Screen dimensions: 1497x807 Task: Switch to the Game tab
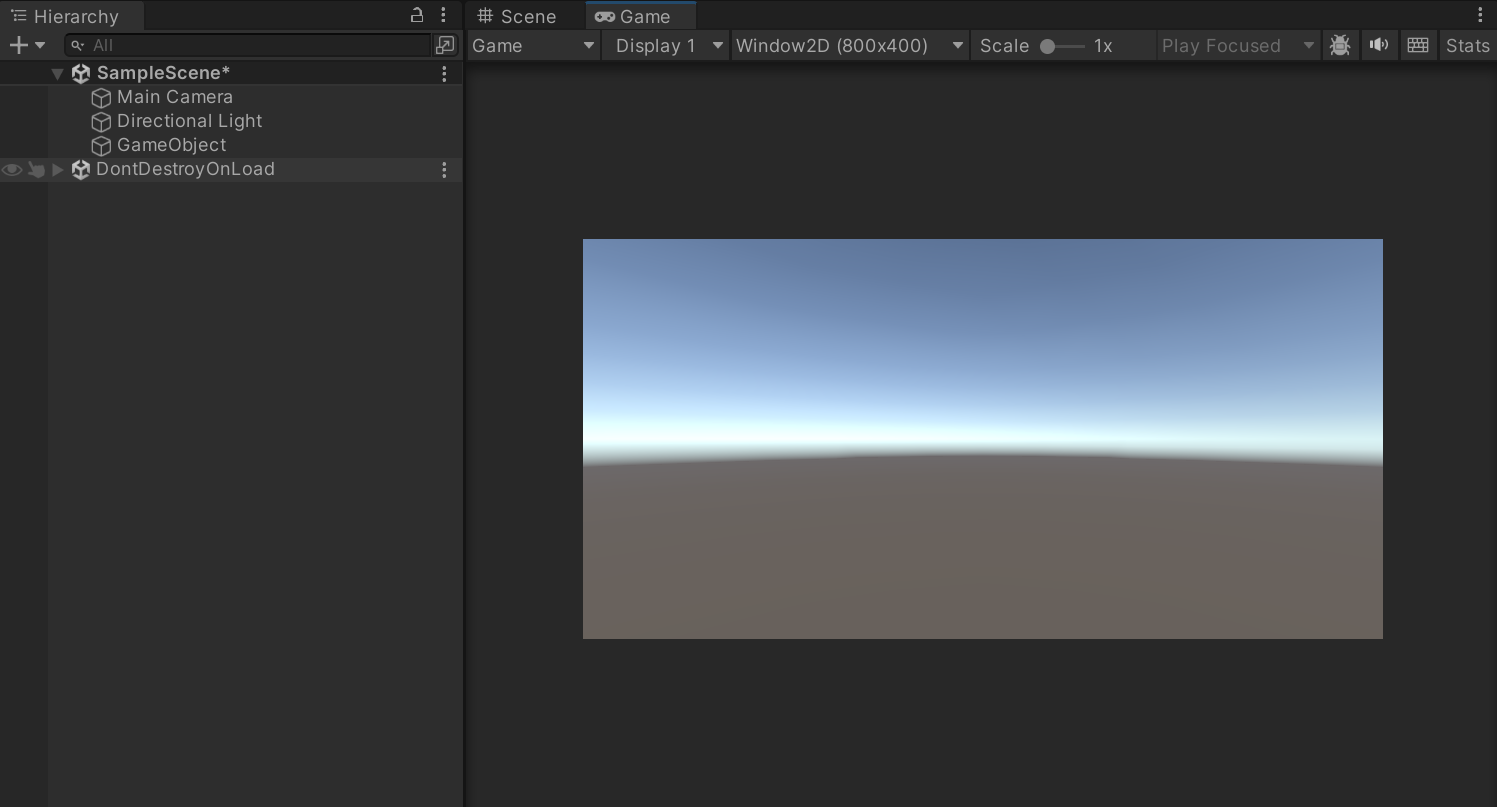tap(633, 17)
